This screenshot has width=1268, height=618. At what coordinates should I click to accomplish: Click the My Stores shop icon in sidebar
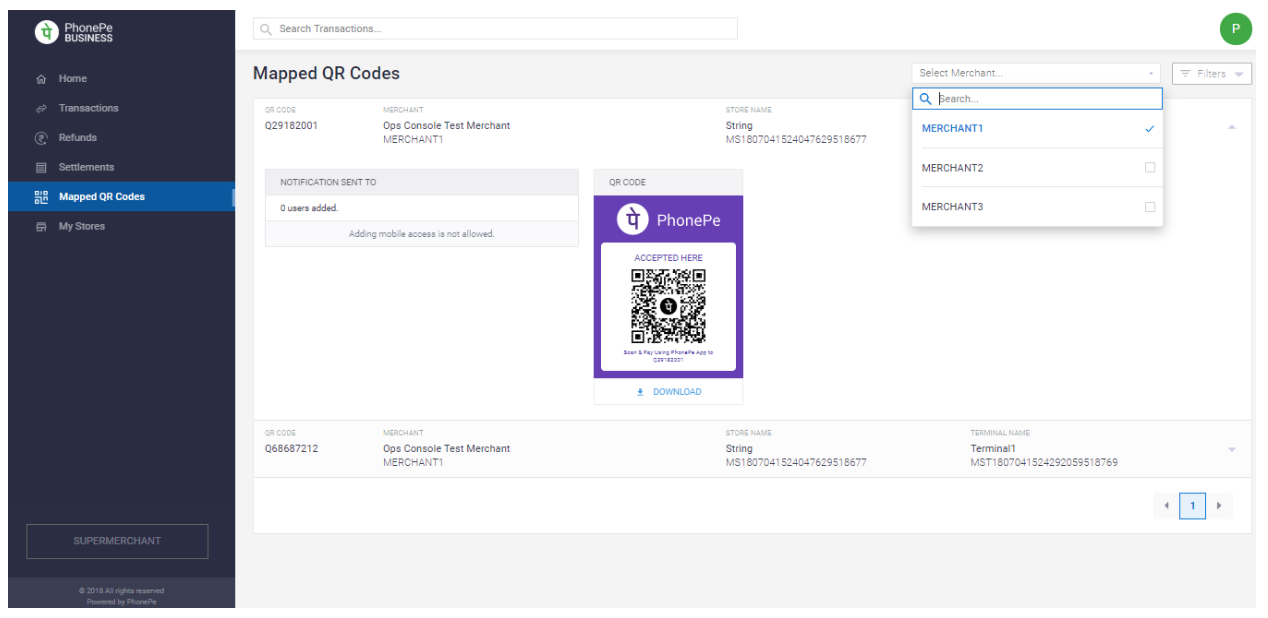[x=41, y=227]
